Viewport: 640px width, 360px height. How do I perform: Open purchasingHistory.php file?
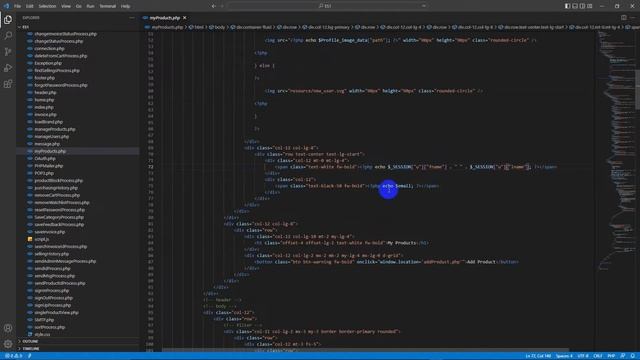(56, 188)
